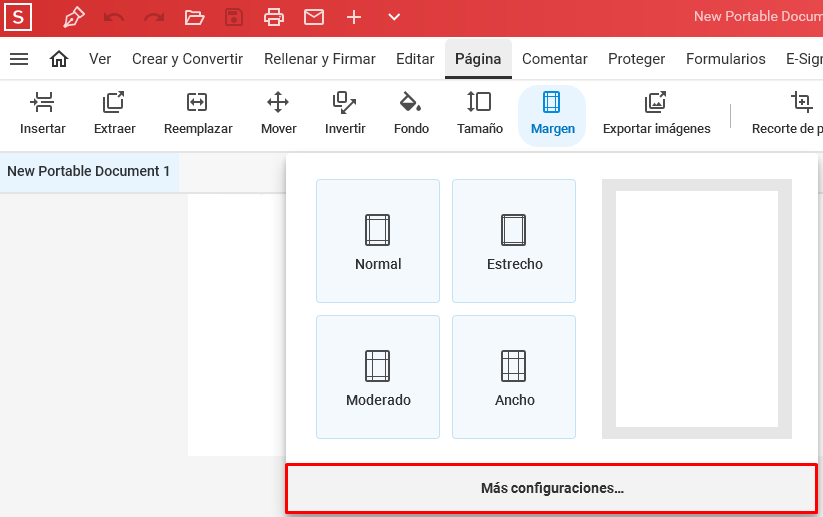
Task: Click Recorte de página tool
Action: [785, 114]
